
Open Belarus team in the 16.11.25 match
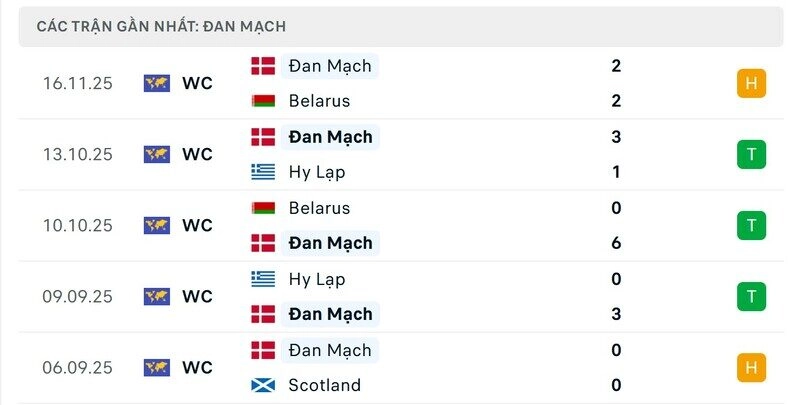pyautogui.click(x=319, y=101)
